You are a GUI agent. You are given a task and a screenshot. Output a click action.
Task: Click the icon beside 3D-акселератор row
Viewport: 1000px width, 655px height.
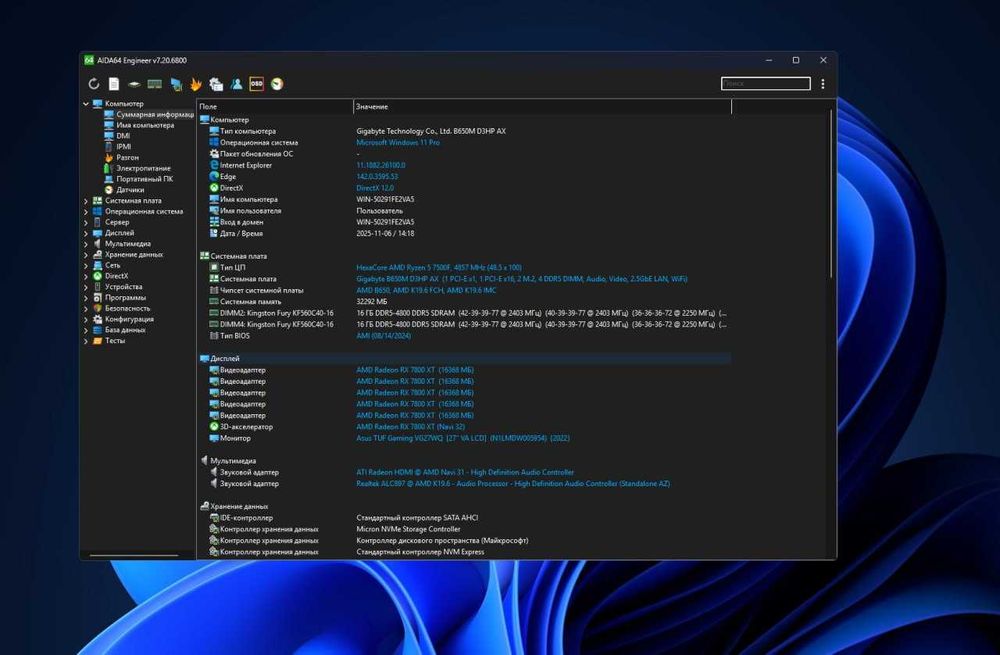click(x=214, y=426)
